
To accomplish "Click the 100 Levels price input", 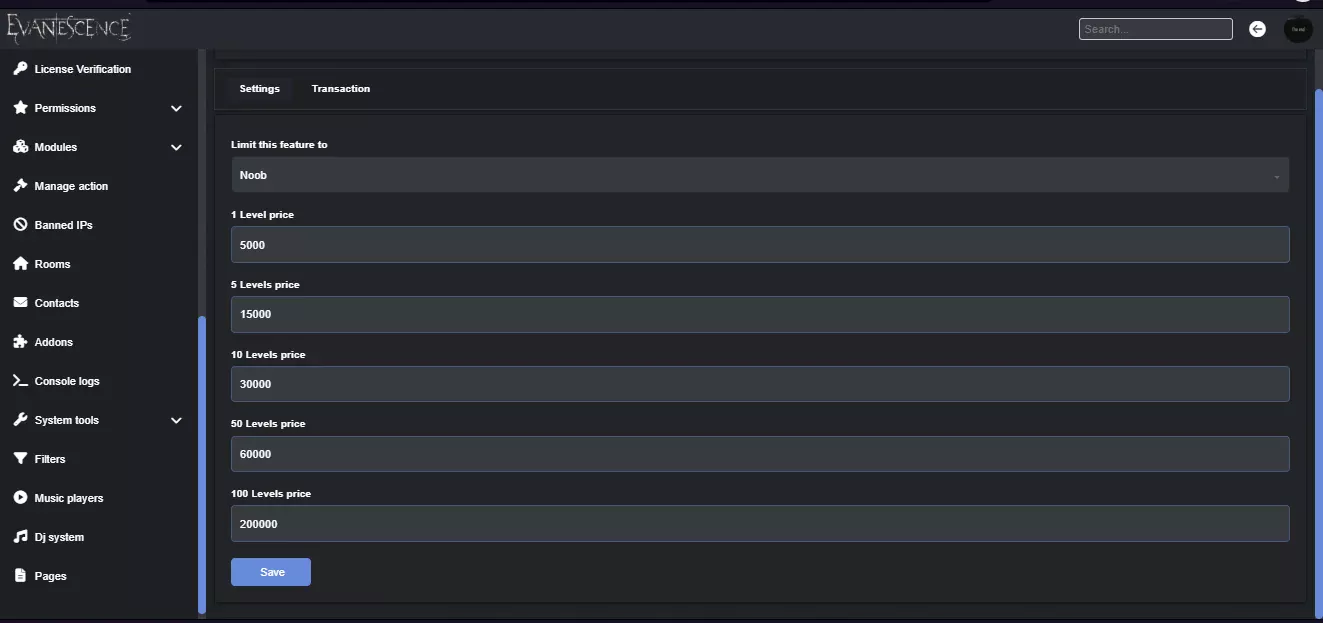I will [759, 524].
